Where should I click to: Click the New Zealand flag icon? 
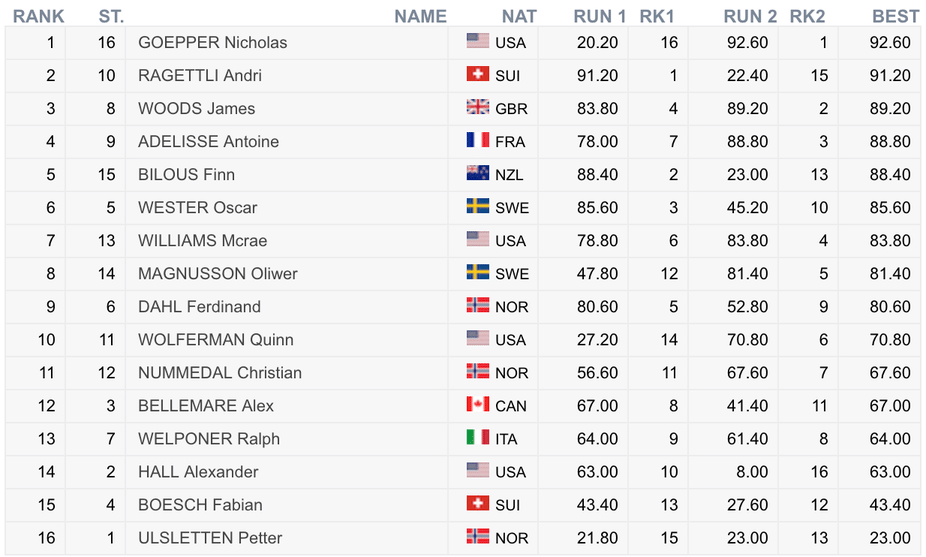pyautogui.click(x=478, y=173)
